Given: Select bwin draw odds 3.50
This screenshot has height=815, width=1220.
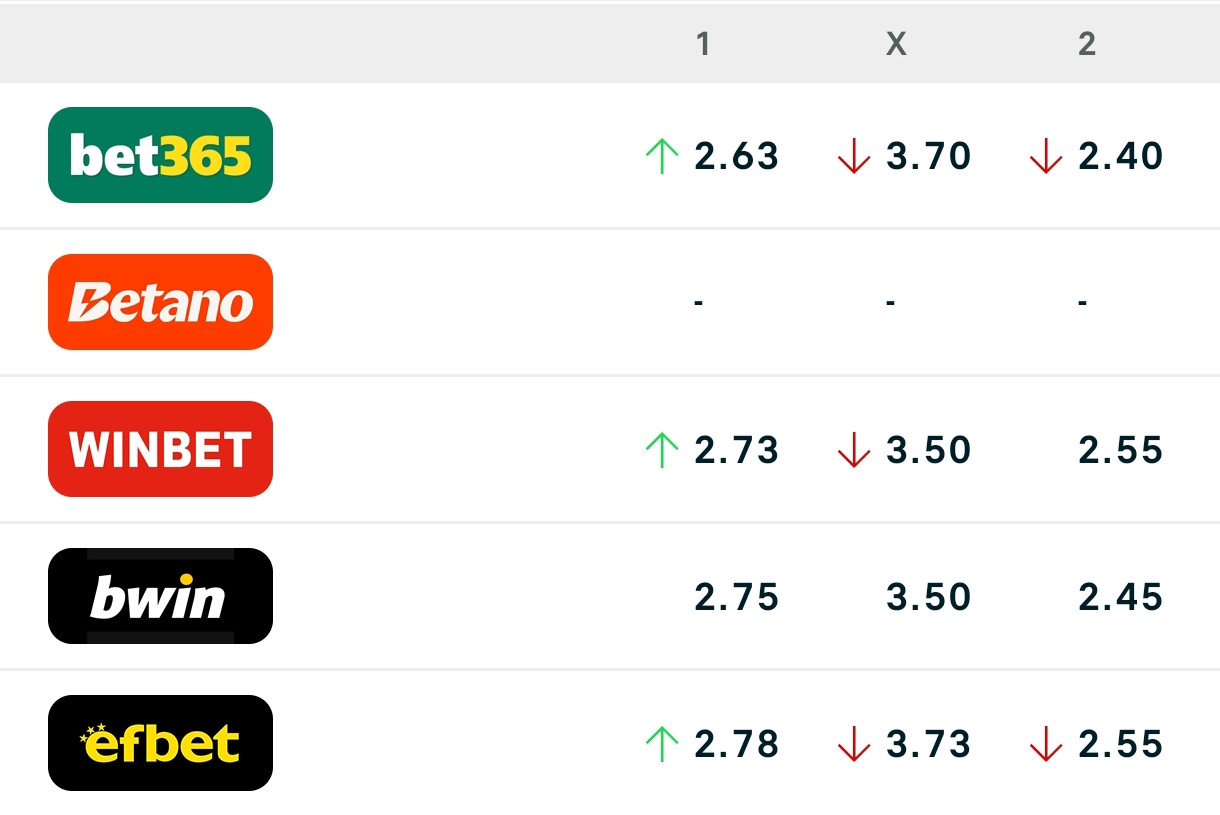Looking at the screenshot, I should [928, 598].
